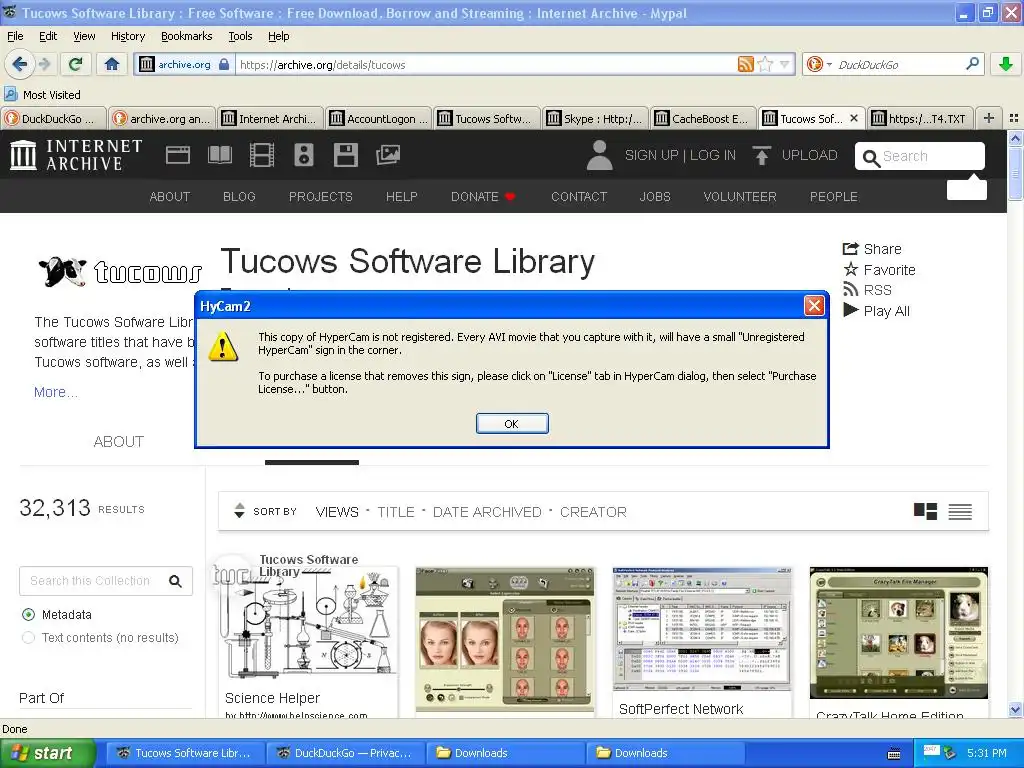Switch to the DuckDuckGo tab

tap(53, 118)
